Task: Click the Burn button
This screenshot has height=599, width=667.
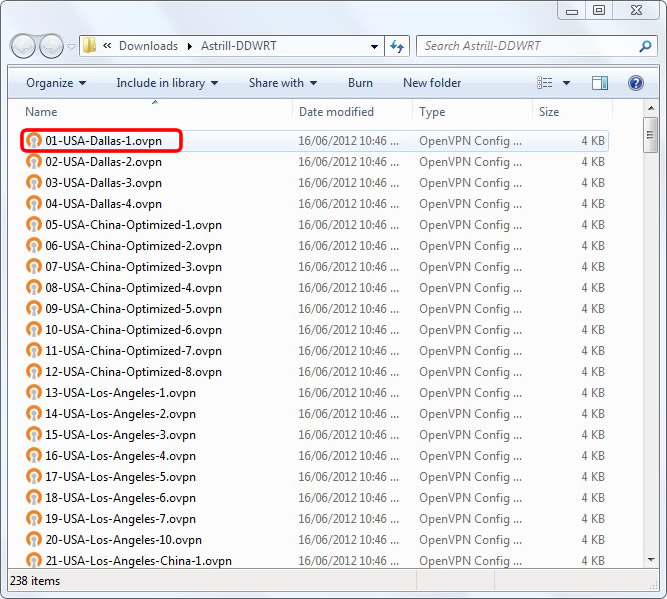Action: coord(360,83)
